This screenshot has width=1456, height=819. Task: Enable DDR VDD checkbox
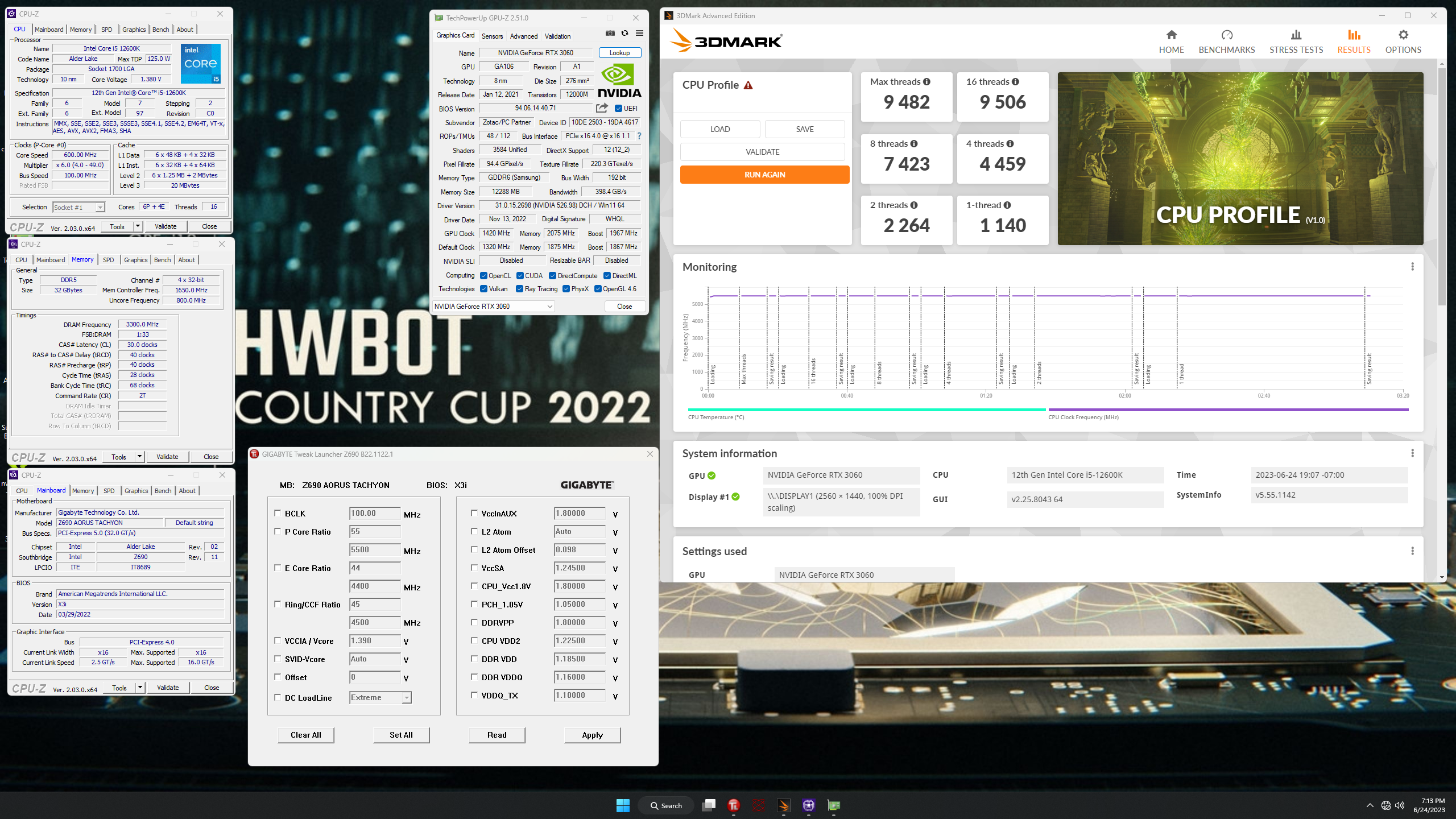[474, 659]
